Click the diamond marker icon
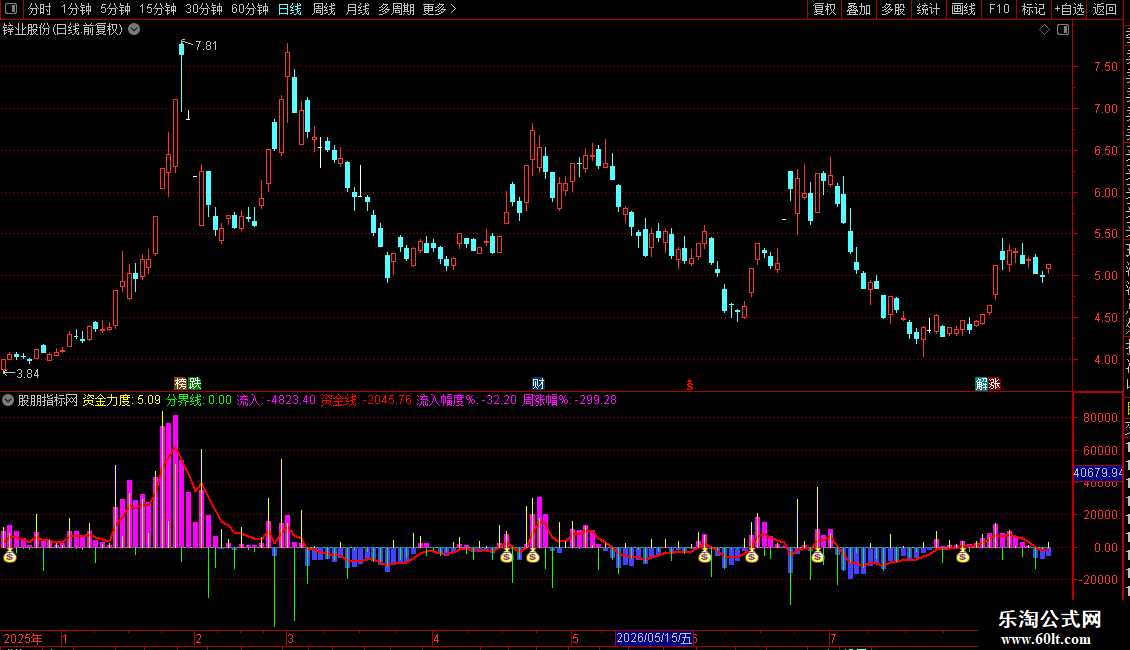Viewport: 1130px width, 650px height. [1044, 30]
